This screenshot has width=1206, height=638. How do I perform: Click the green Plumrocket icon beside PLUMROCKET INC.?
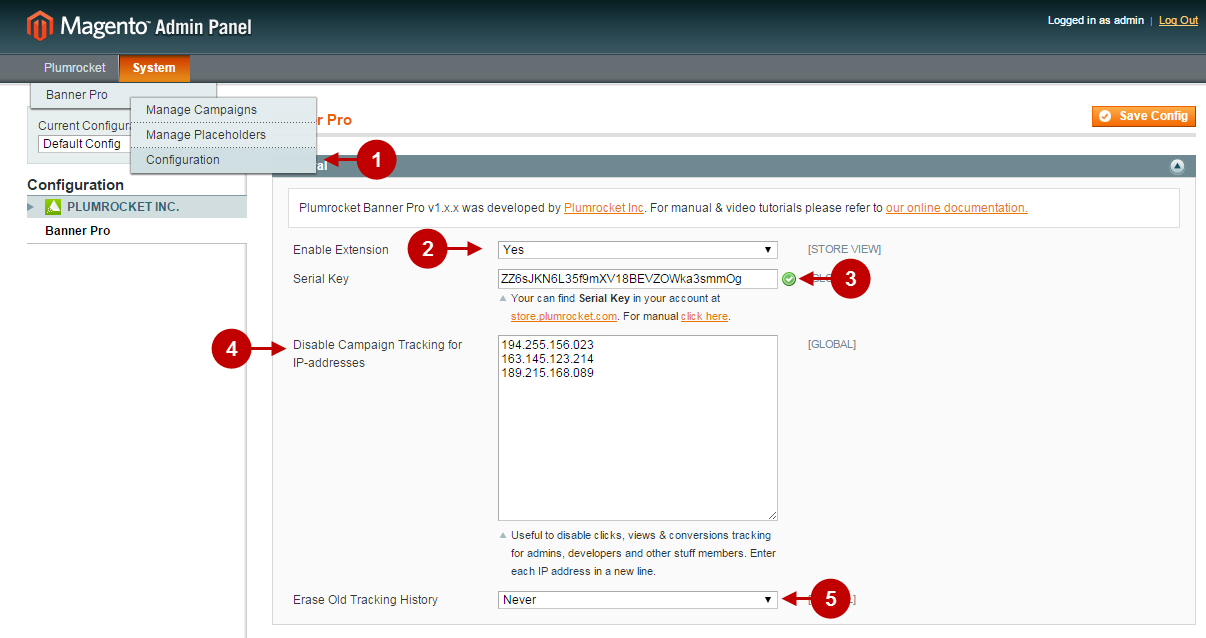click(x=52, y=207)
